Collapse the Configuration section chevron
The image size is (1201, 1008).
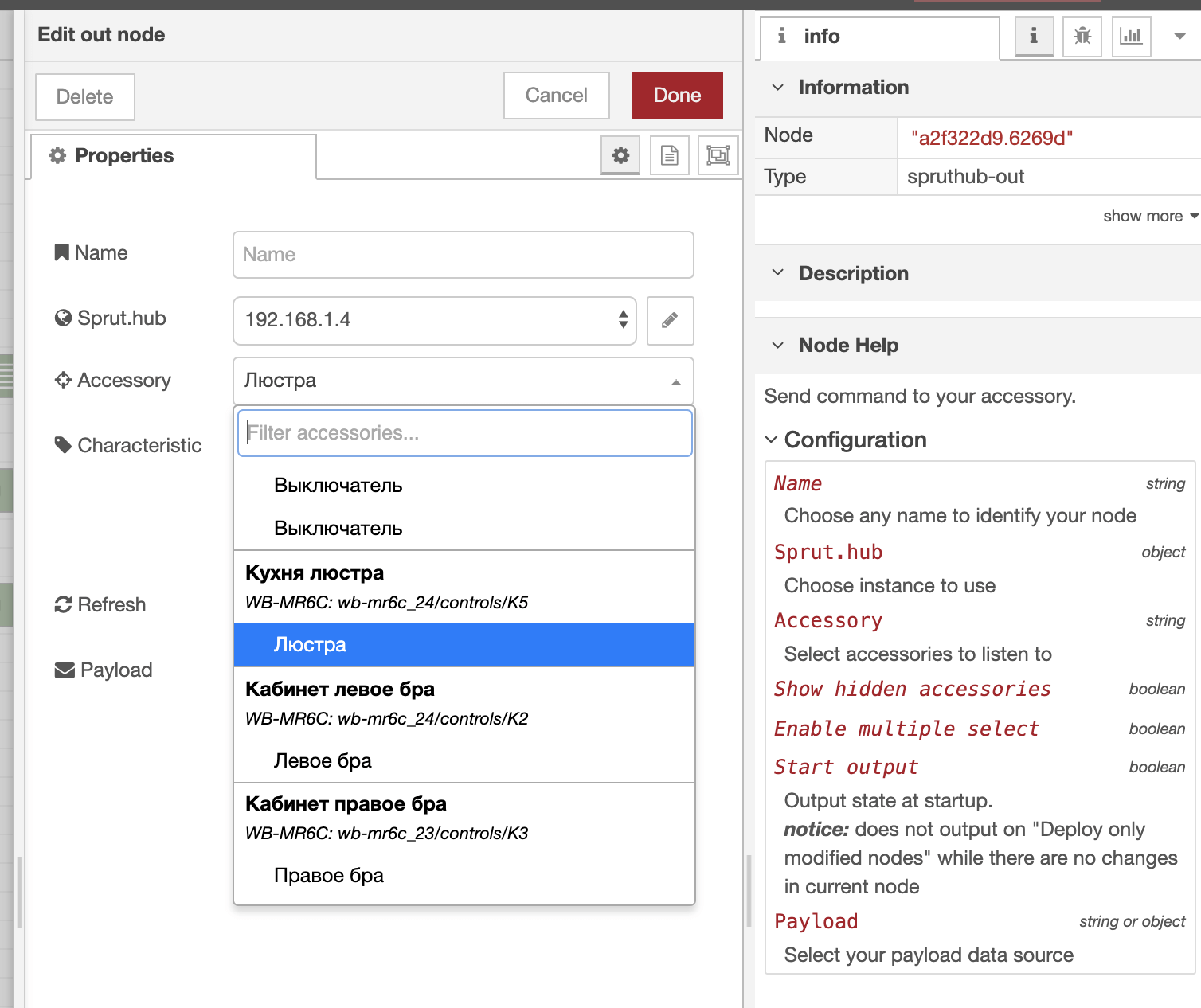pos(771,440)
